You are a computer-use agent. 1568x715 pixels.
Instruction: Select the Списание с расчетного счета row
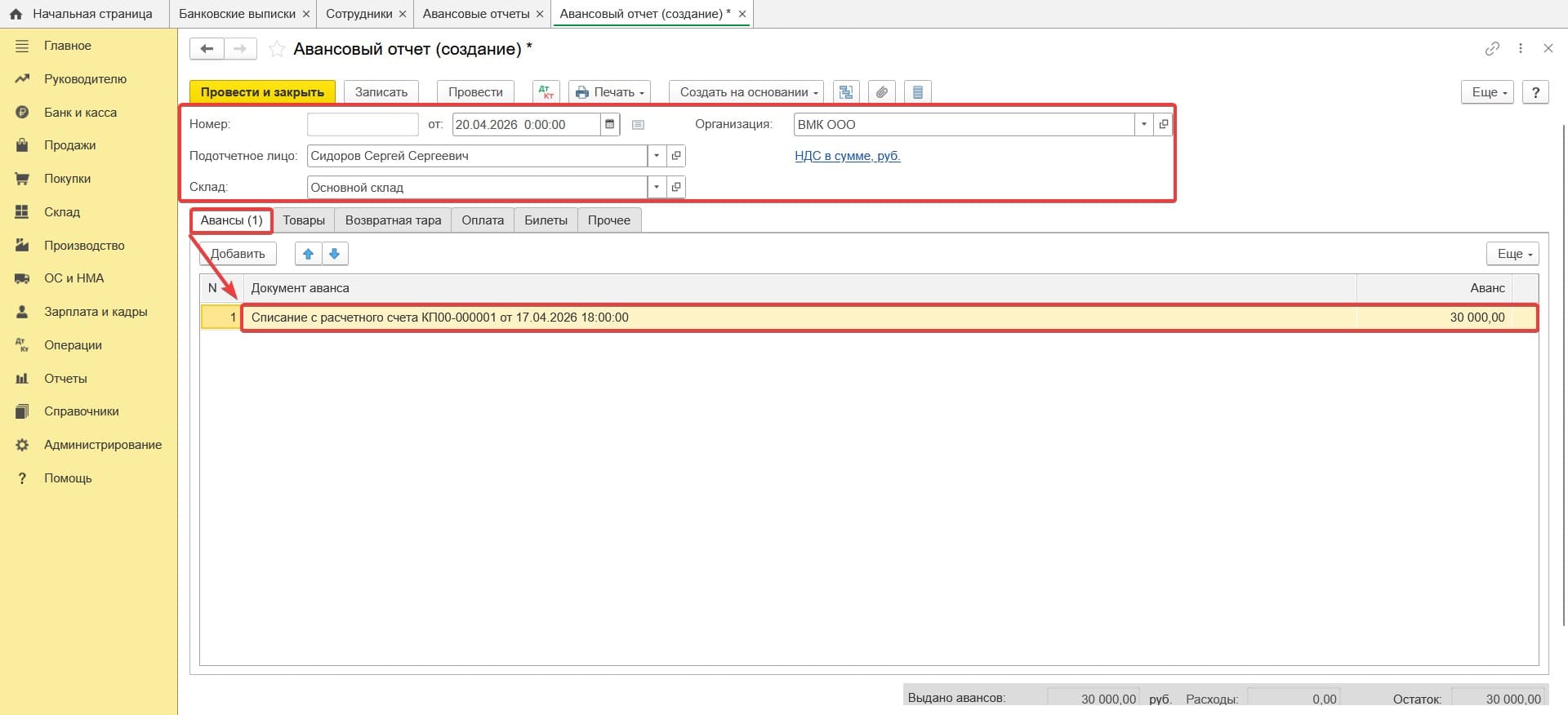[869, 318]
